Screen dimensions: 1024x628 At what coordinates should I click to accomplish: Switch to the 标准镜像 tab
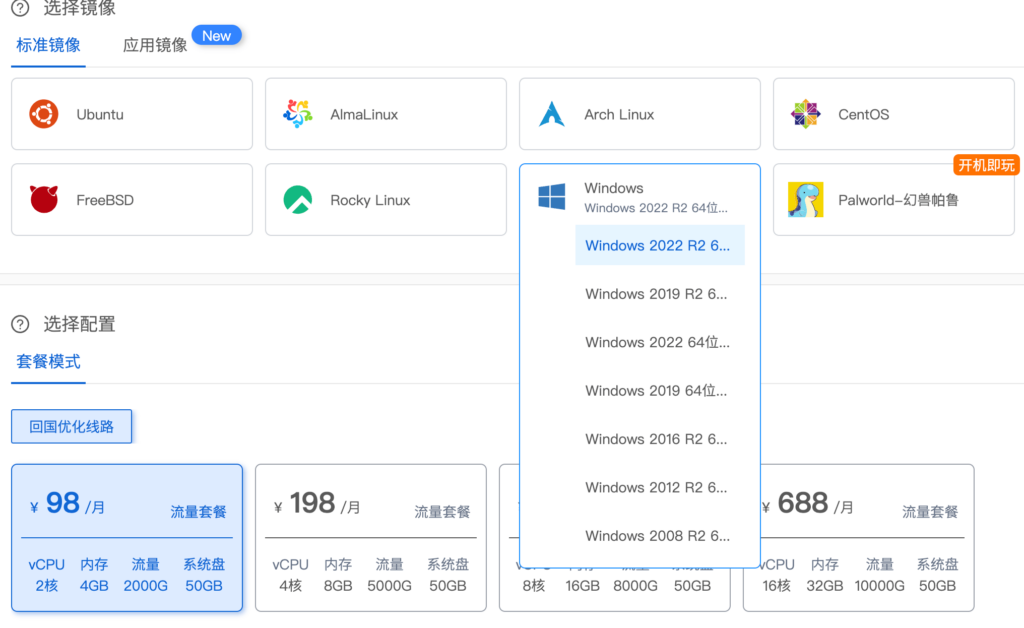coord(48,45)
